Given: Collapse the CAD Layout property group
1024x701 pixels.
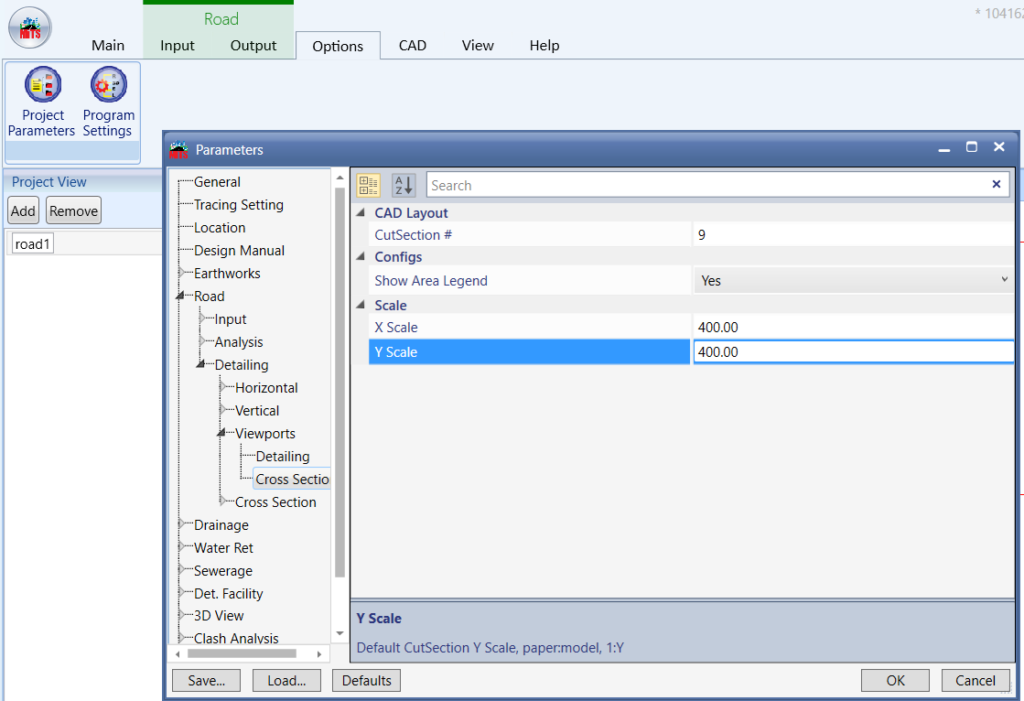Looking at the screenshot, I should [x=360, y=213].
